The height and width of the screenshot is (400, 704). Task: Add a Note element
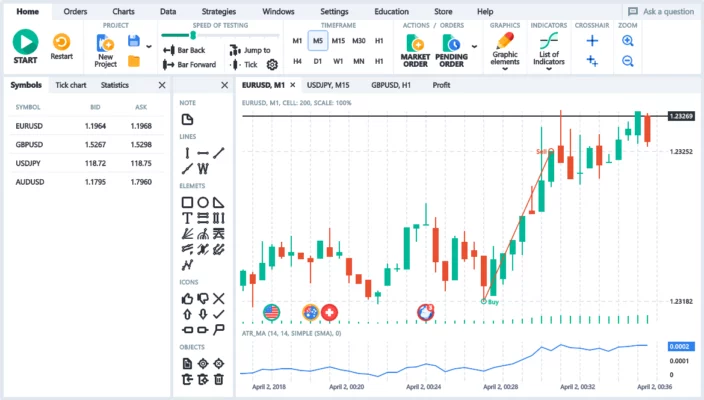click(187, 119)
